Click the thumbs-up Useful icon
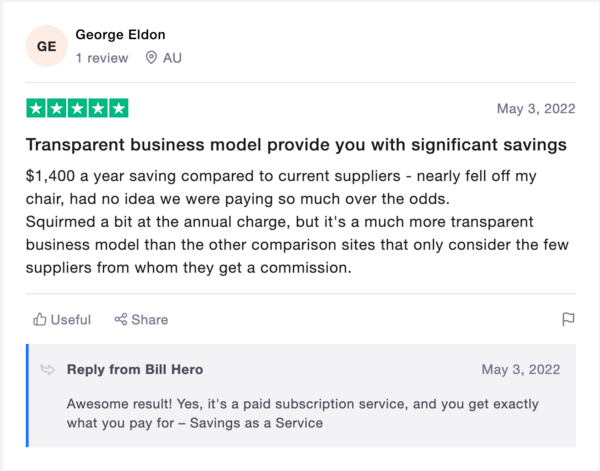Screen dimensions: 600x471 40,320
